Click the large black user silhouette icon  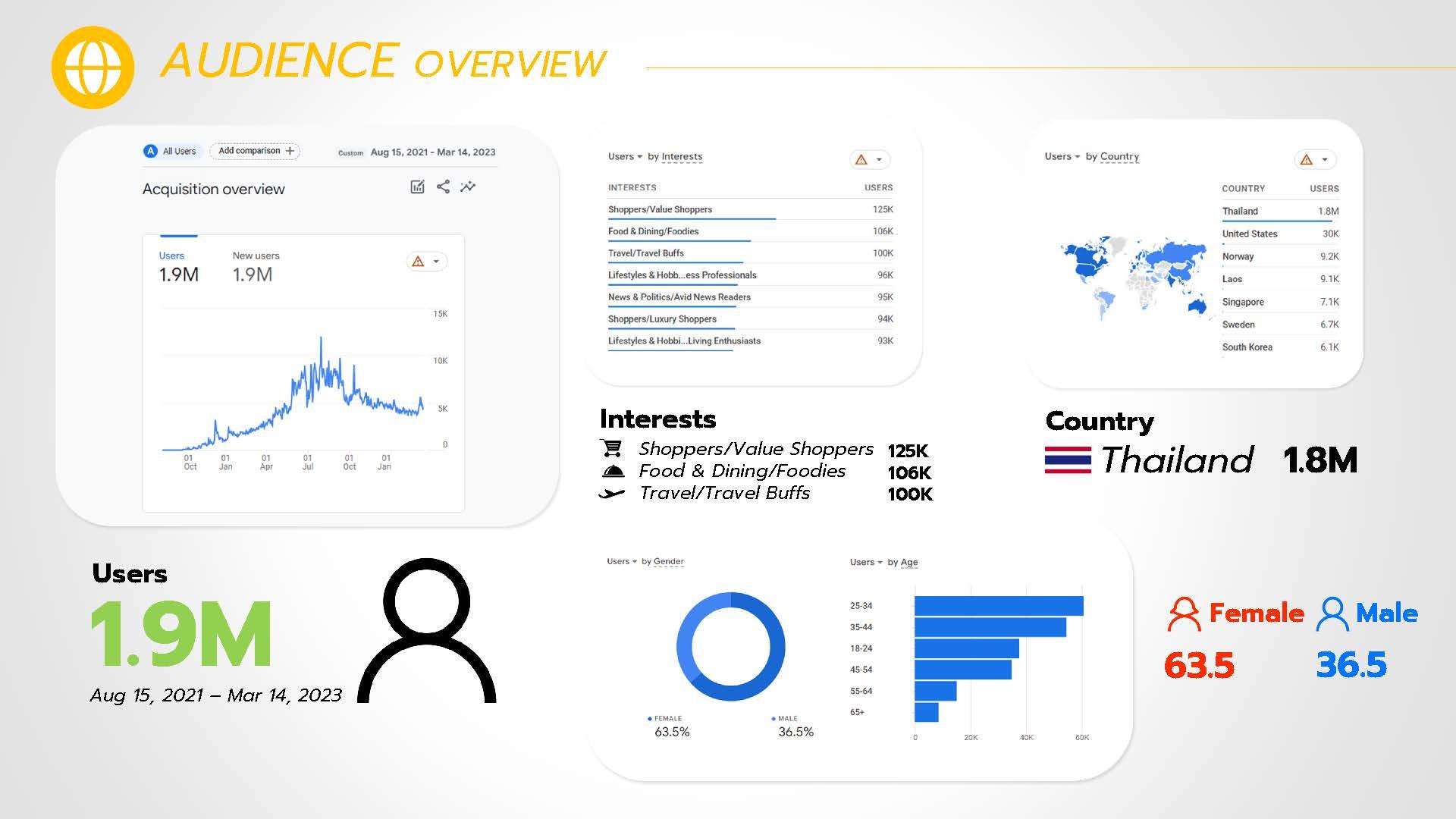pyautogui.click(x=427, y=631)
